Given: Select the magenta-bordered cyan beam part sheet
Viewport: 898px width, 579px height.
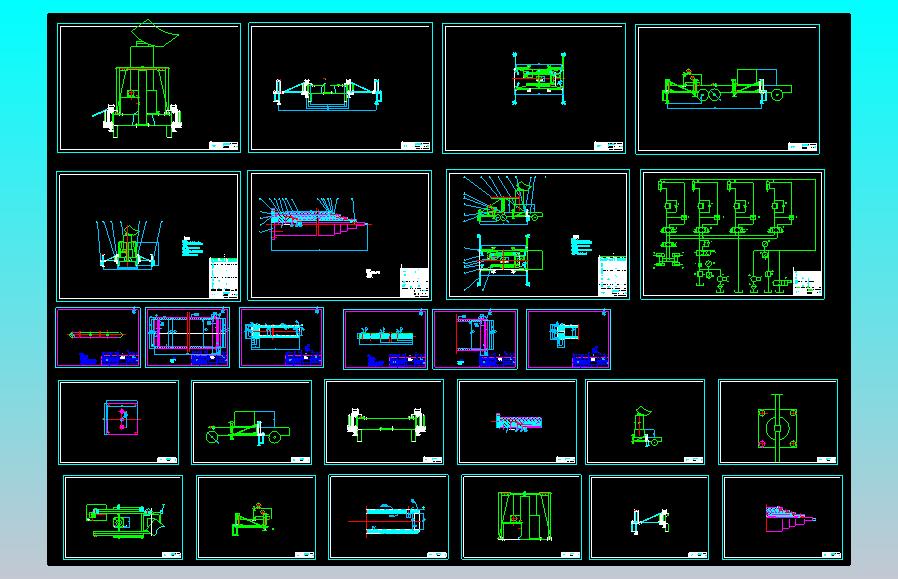Looking at the screenshot, I should click(x=281, y=337).
